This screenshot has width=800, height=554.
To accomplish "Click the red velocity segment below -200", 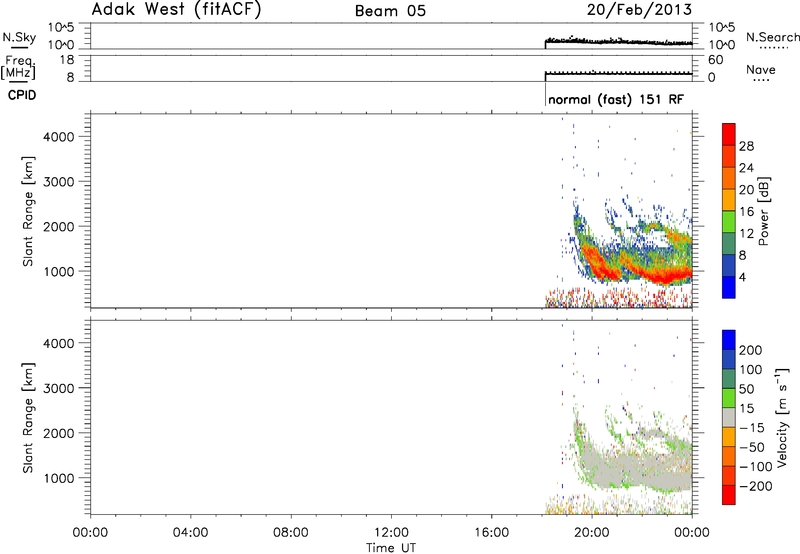I will coord(729,495).
